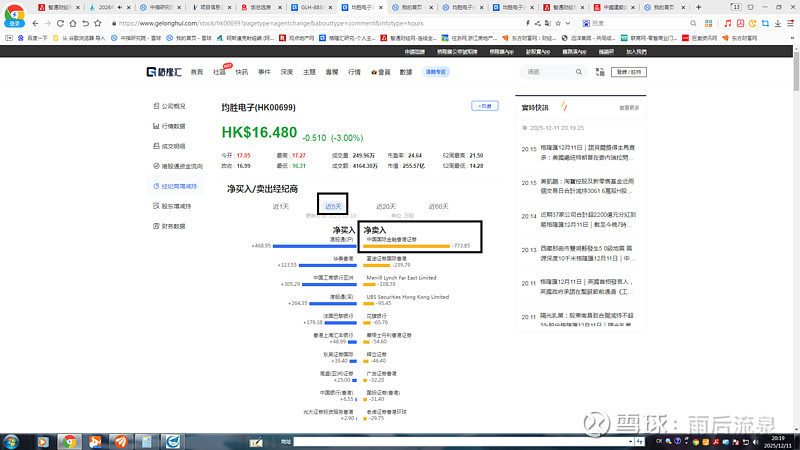Open a new browser tab with plus icon
The height and width of the screenshot is (450, 800).
pos(698,7)
